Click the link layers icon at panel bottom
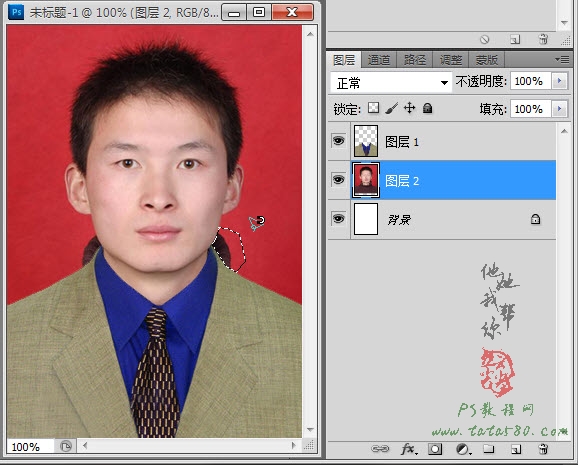The height and width of the screenshot is (465, 578). pyautogui.click(x=380, y=449)
